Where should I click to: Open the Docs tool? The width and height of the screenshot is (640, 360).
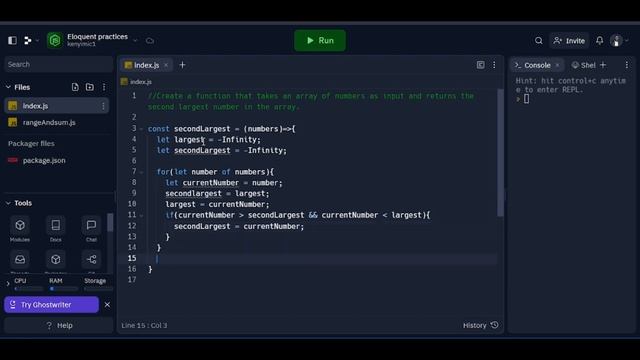click(56, 229)
